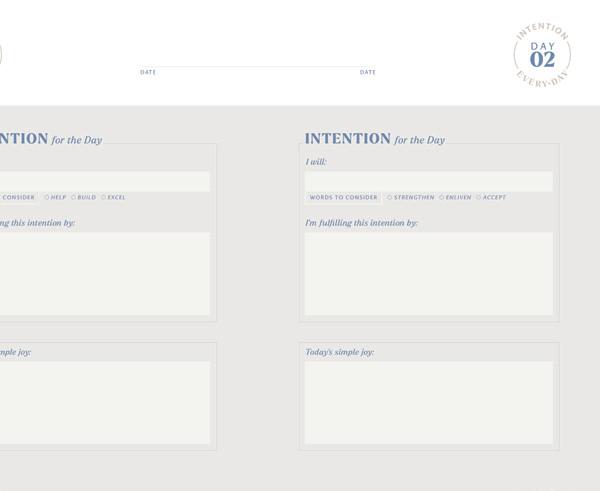
Task: Click the right-page 'INTENTION for the Day' heading
Action: [x=375, y=139]
